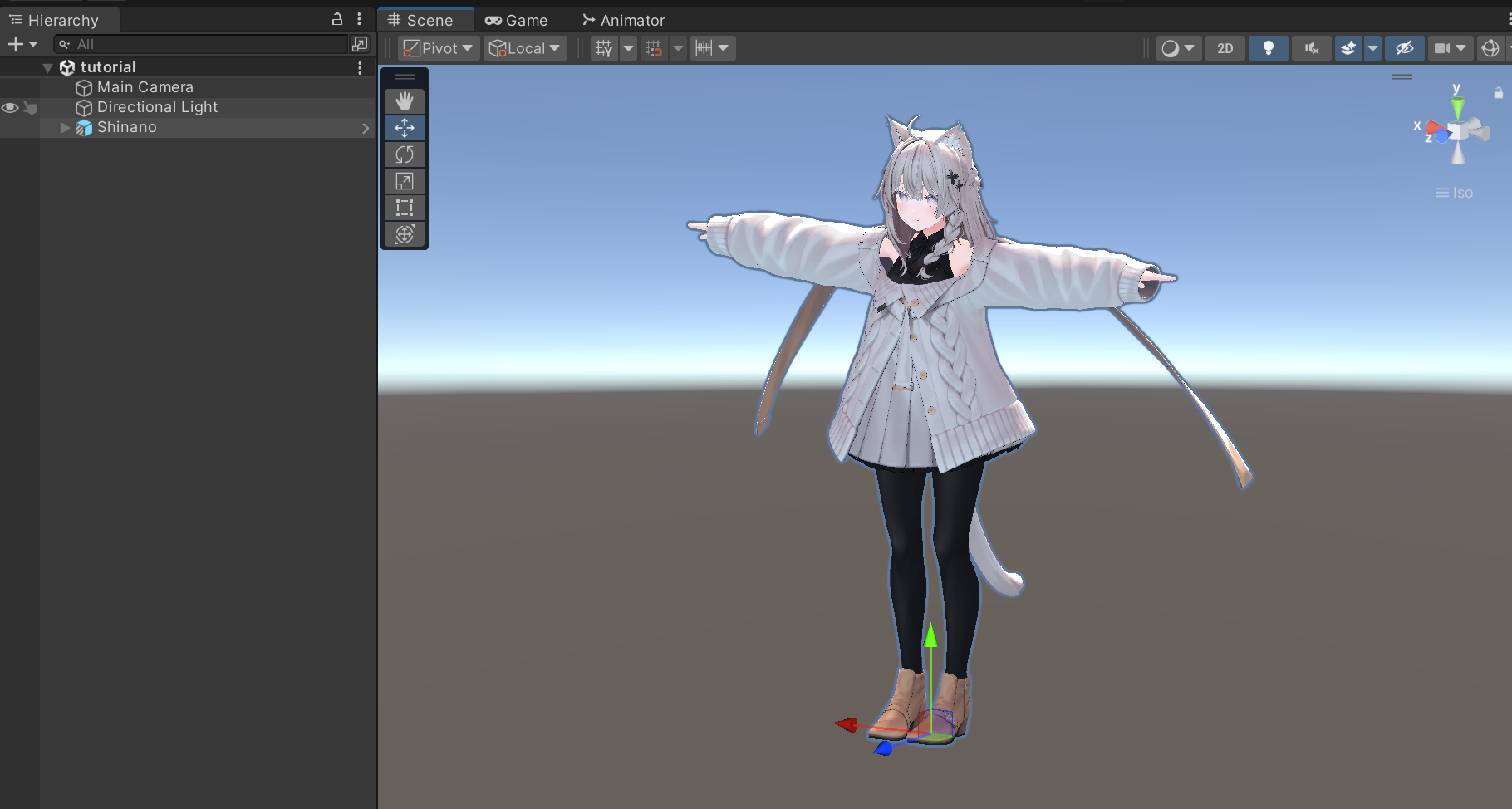Open the Animator tab

pyautogui.click(x=624, y=20)
